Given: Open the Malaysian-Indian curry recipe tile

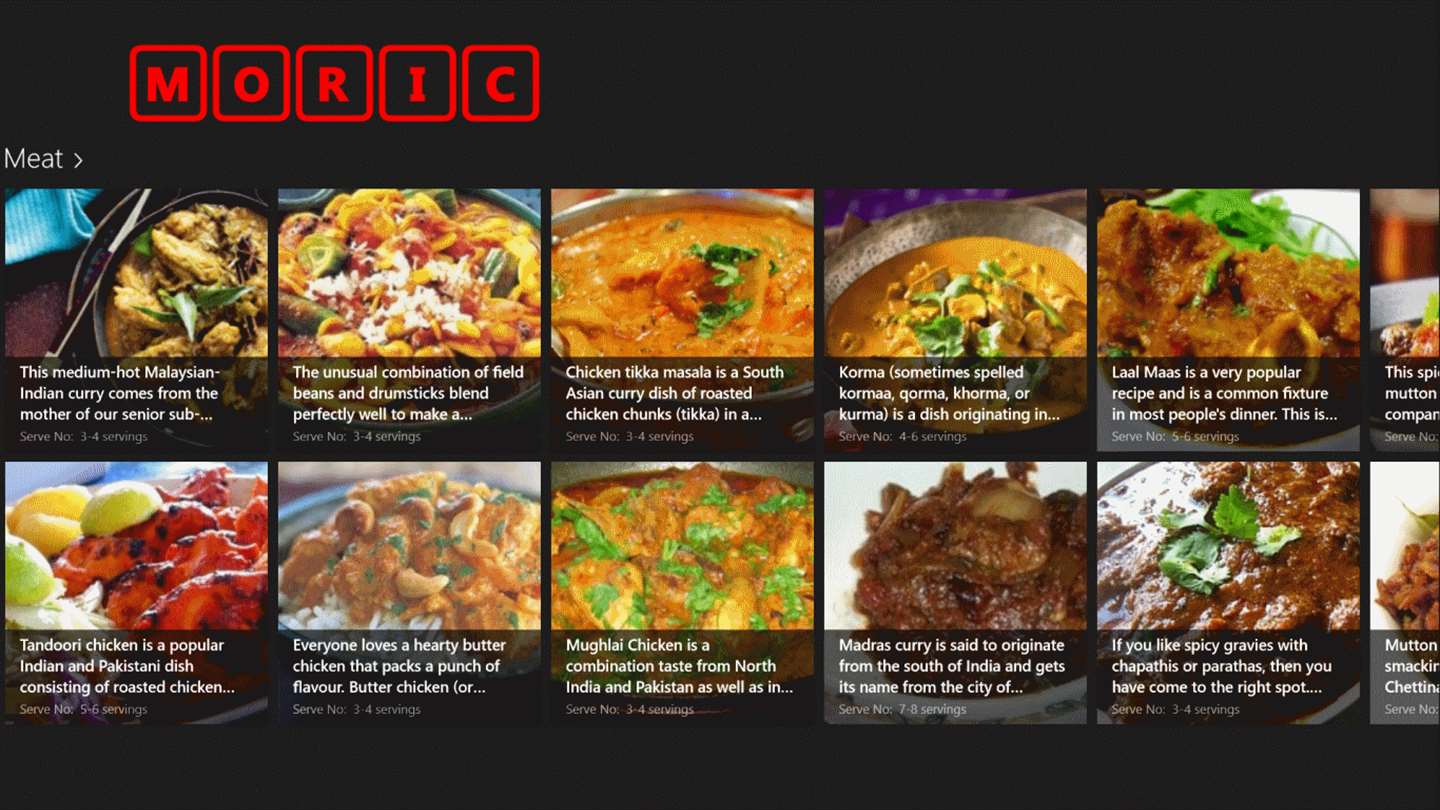Looking at the screenshot, I should (x=136, y=320).
